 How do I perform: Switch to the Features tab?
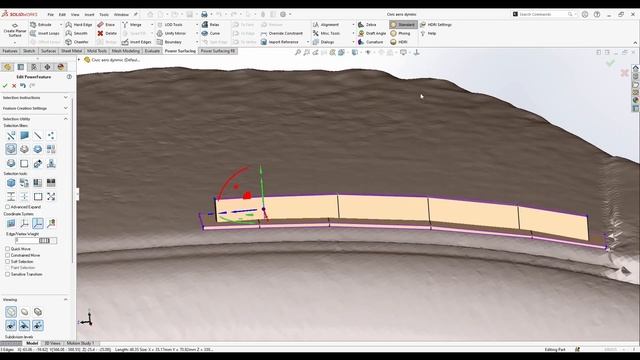coord(10,51)
